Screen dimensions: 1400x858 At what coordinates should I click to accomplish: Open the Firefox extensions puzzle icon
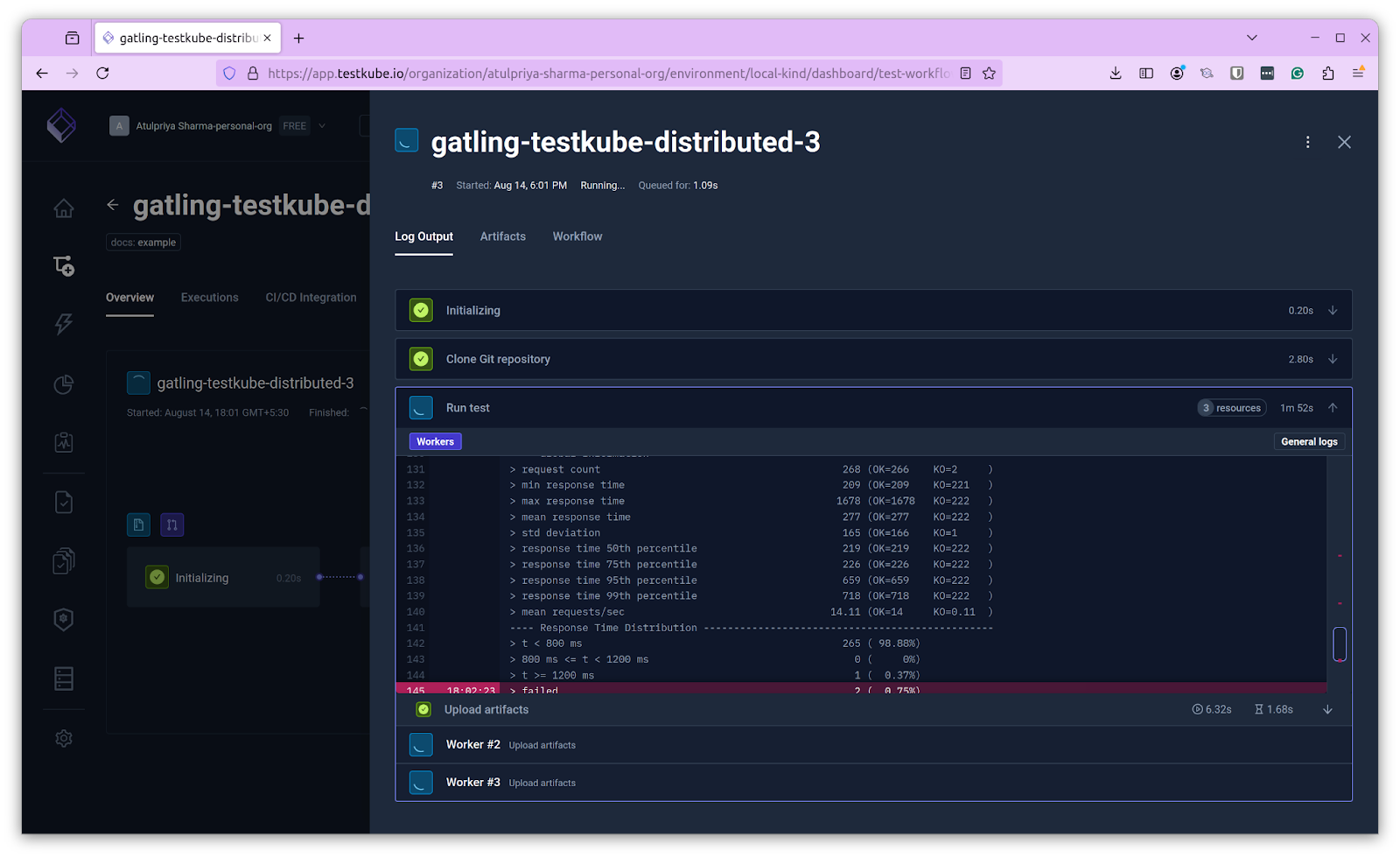1328,74
